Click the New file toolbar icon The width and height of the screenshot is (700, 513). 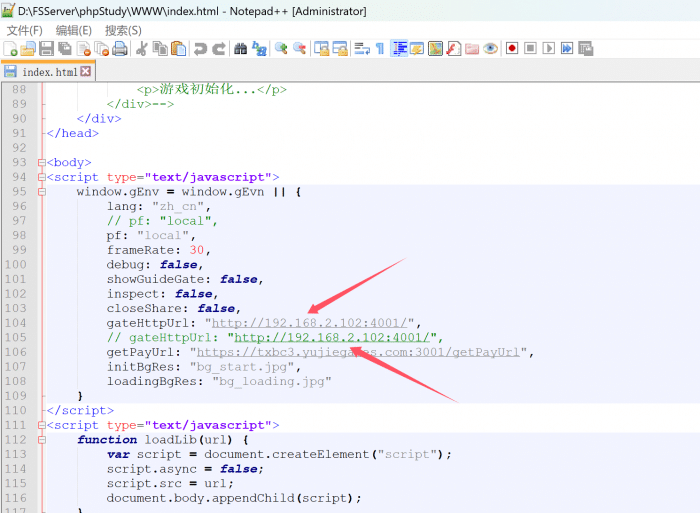tap(11, 48)
